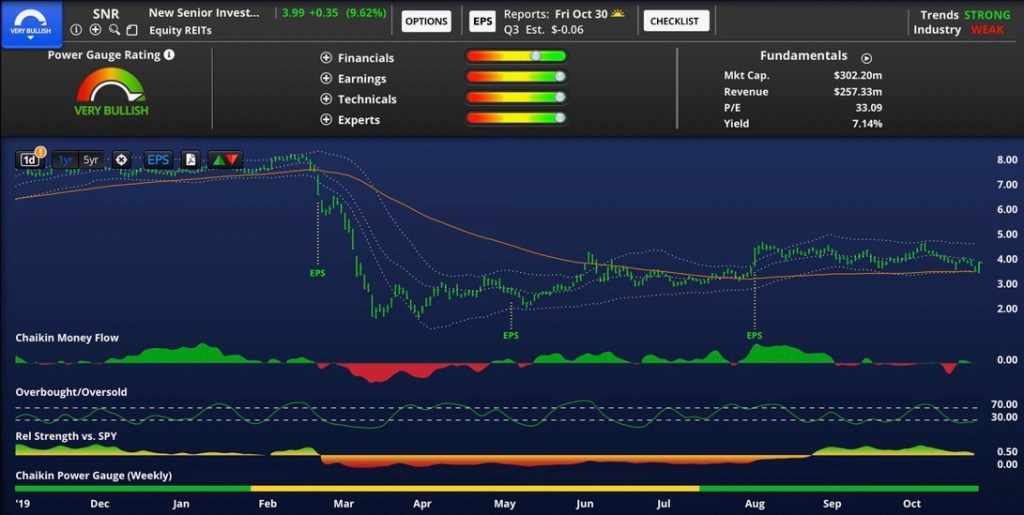This screenshot has width=1024, height=515.
Task: Switch chart to the 1yr range
Action: 66,160
